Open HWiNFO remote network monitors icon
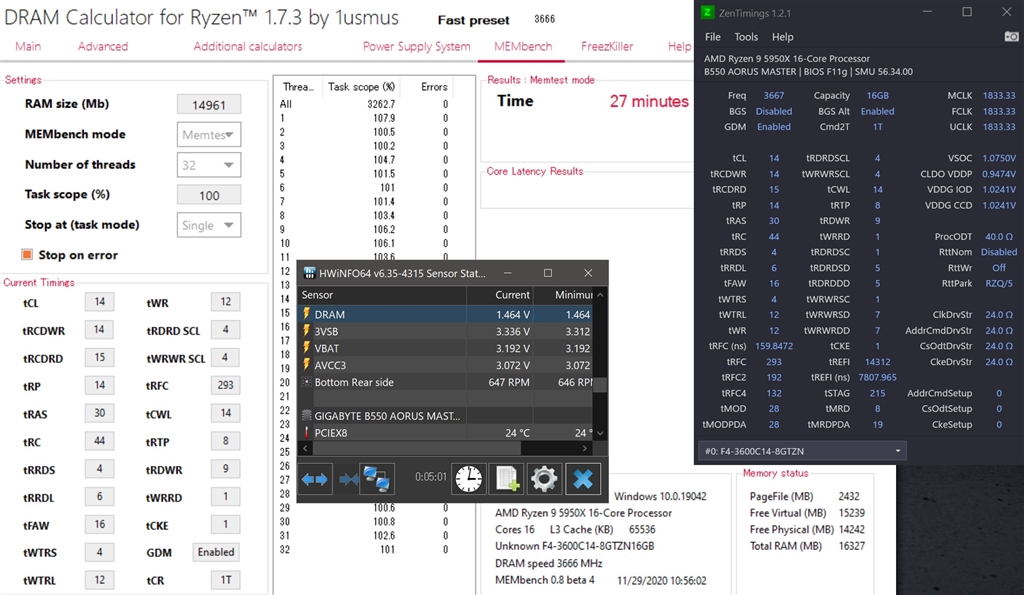Image resolution: width=1024 pixels, height=595 pixels. 377,479
